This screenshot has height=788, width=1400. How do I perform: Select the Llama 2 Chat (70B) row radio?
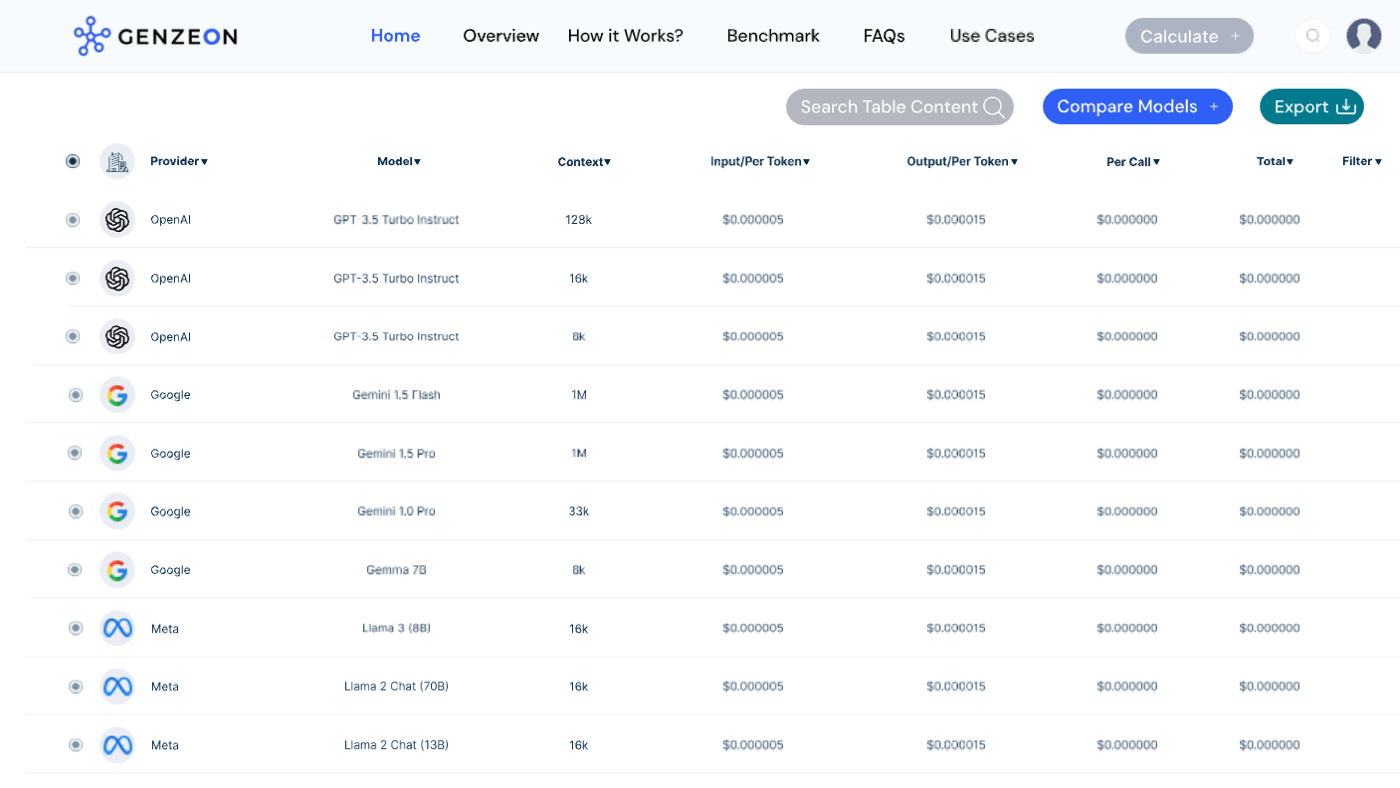click(75, 687)
